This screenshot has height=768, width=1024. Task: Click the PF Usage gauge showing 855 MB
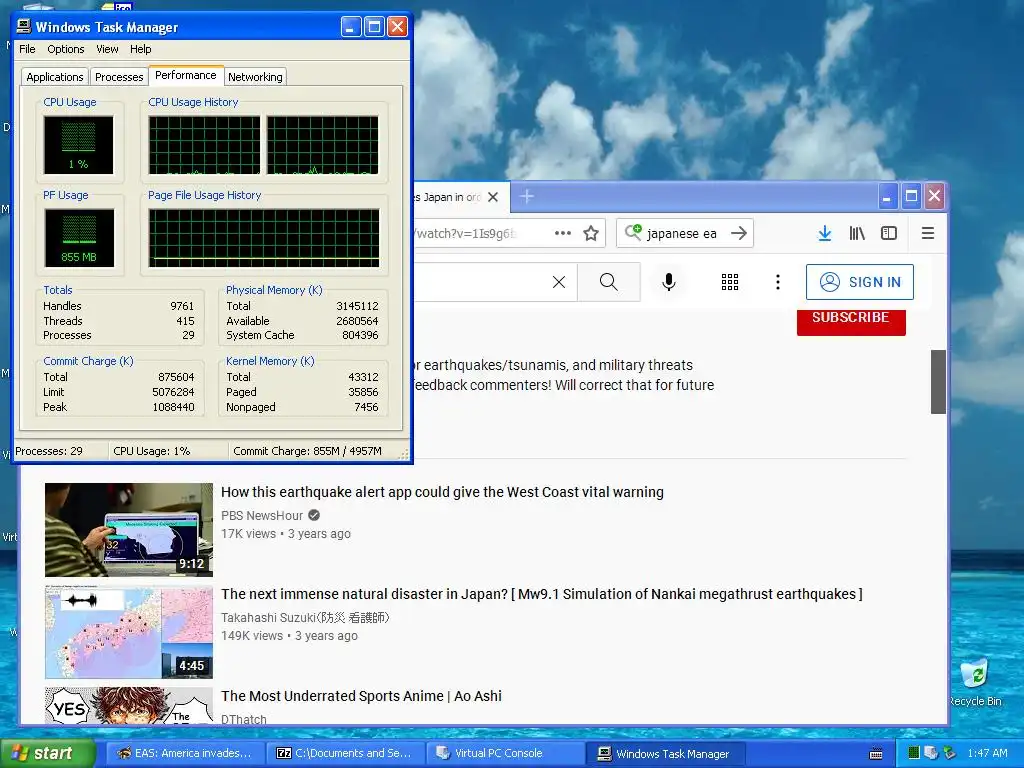pyautogui.click(x=79, y=238)
